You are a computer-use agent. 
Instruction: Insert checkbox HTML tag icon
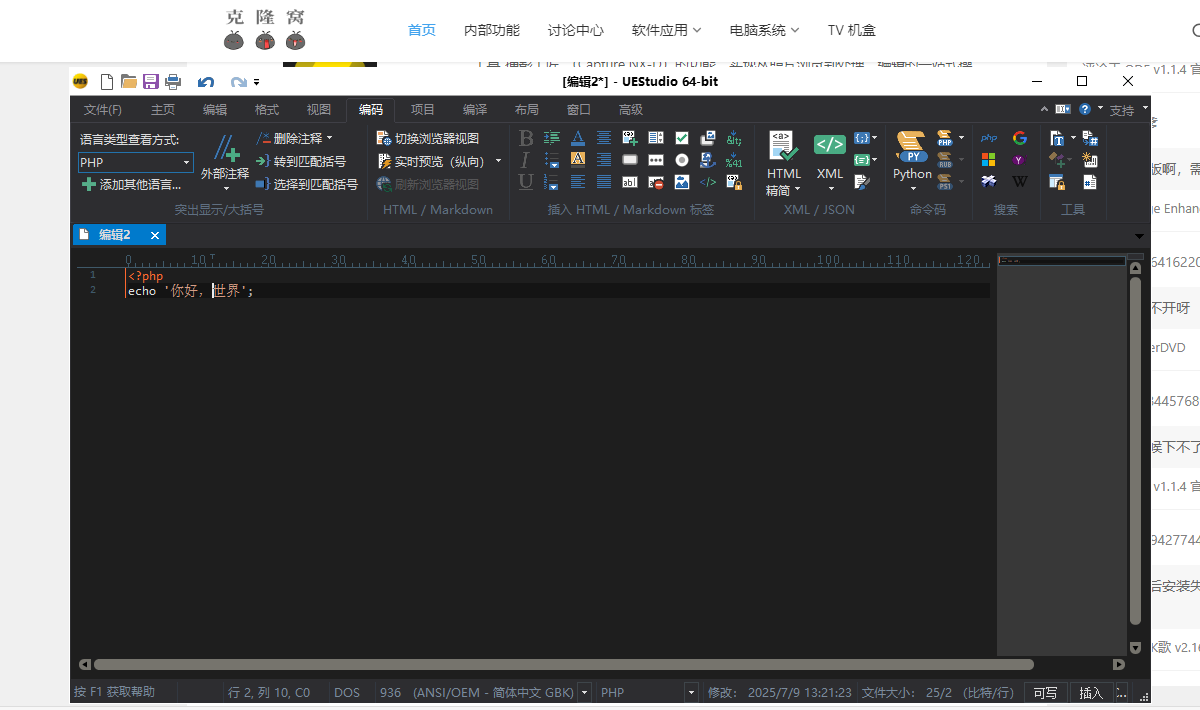point(682,138)
